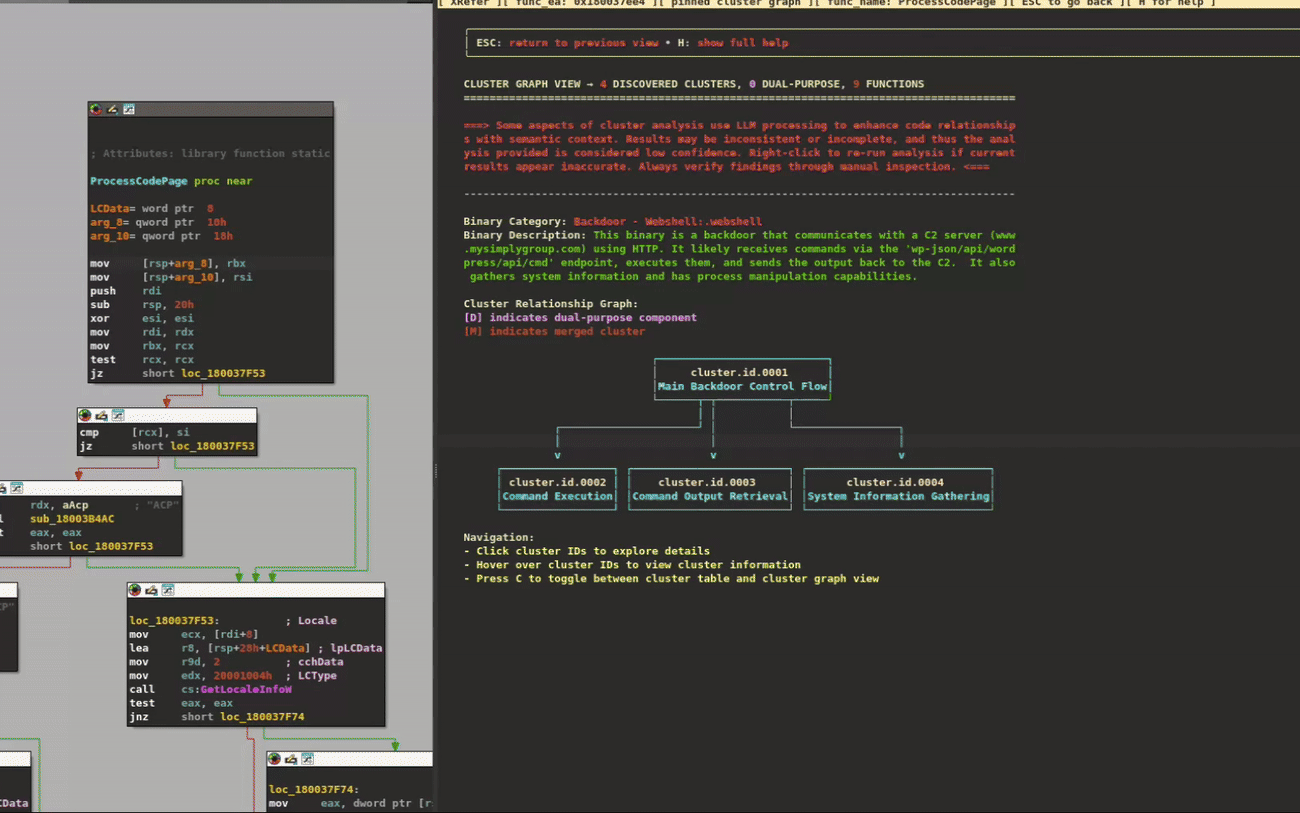
Task: Click the 'Backdoor - Webshell:.webshell' category value
Action: coord(667,221)
